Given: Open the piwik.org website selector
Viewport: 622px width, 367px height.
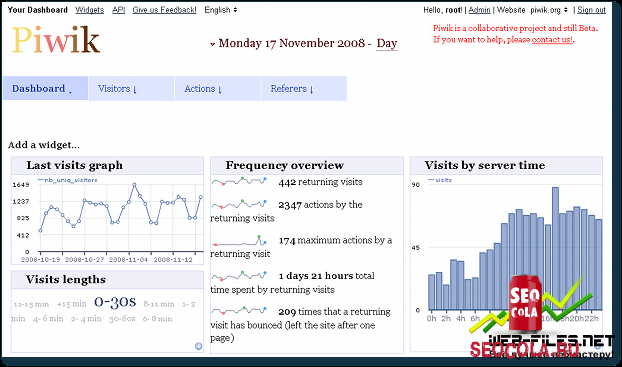Looking at the screenshot, I should [x=549, y=10].
